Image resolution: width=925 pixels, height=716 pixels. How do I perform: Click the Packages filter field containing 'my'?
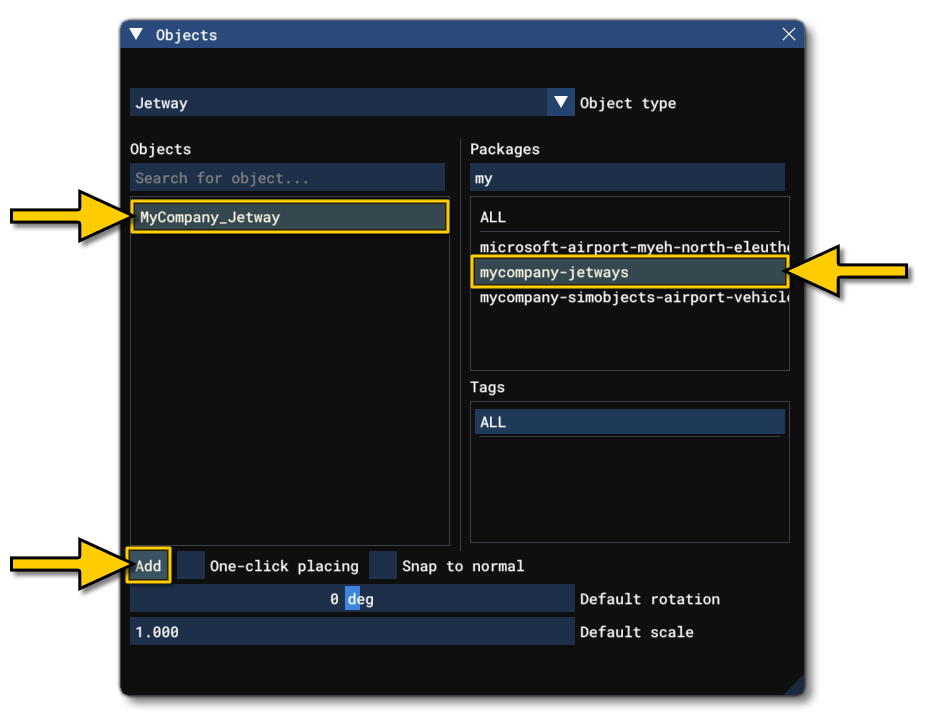[627, 178]
